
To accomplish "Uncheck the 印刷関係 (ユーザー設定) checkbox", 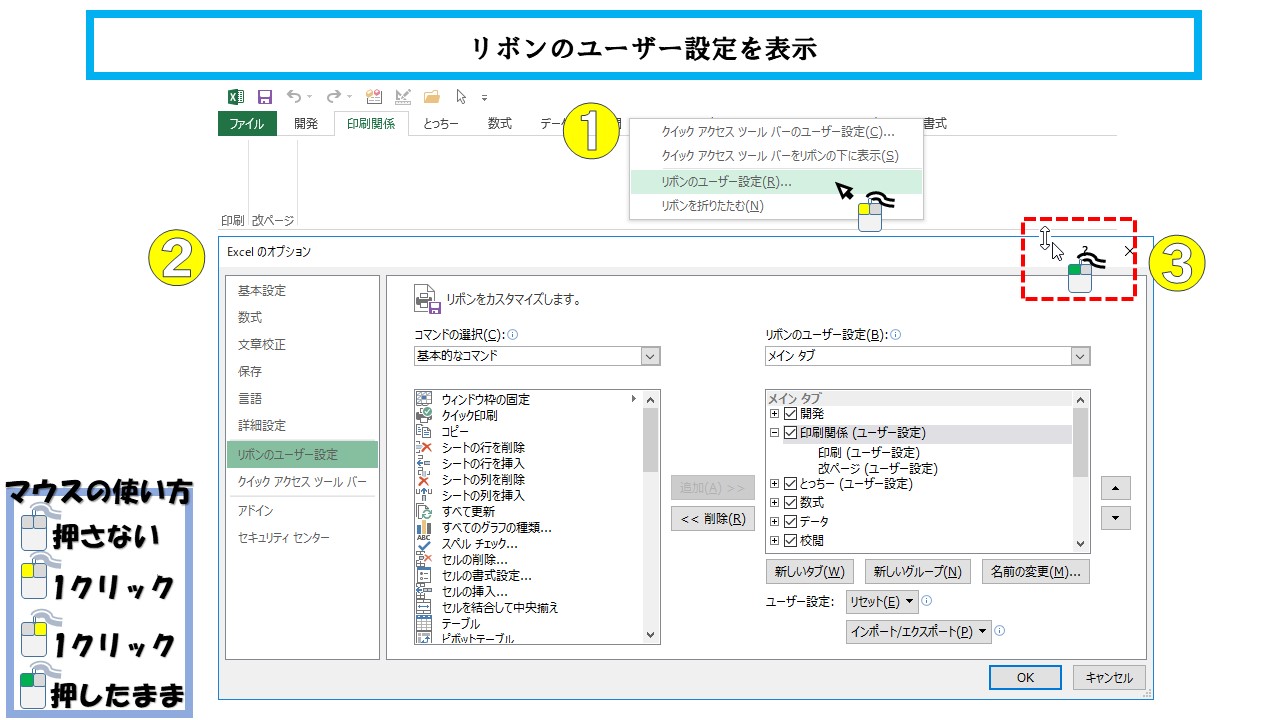I will (791, 433).
